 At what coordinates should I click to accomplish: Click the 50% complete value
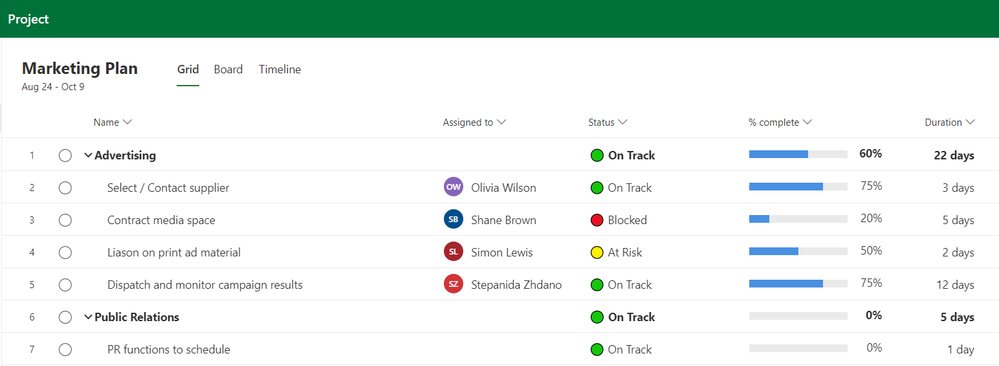tap(871, 251)
